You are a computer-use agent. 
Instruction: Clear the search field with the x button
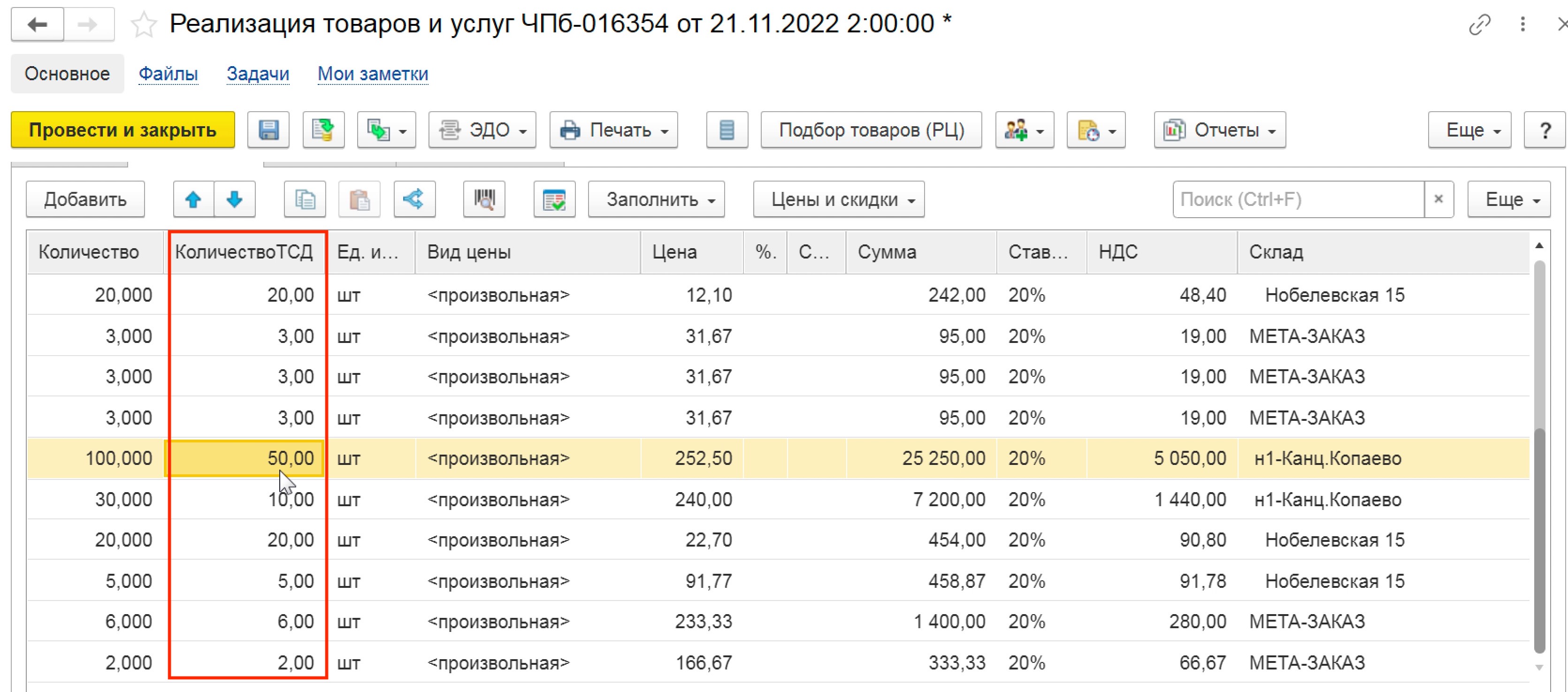[x=1439, y=199]
